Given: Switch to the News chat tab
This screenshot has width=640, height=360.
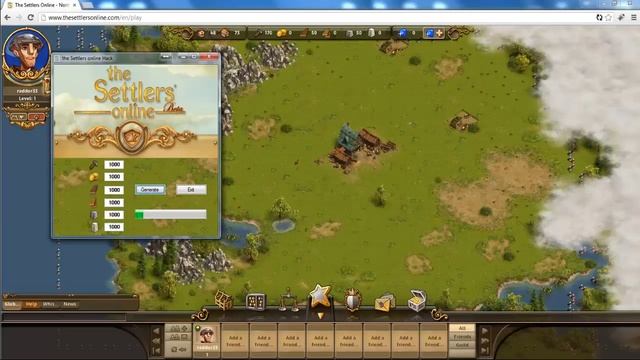Looking at the screenshot, I should point(70,304).
